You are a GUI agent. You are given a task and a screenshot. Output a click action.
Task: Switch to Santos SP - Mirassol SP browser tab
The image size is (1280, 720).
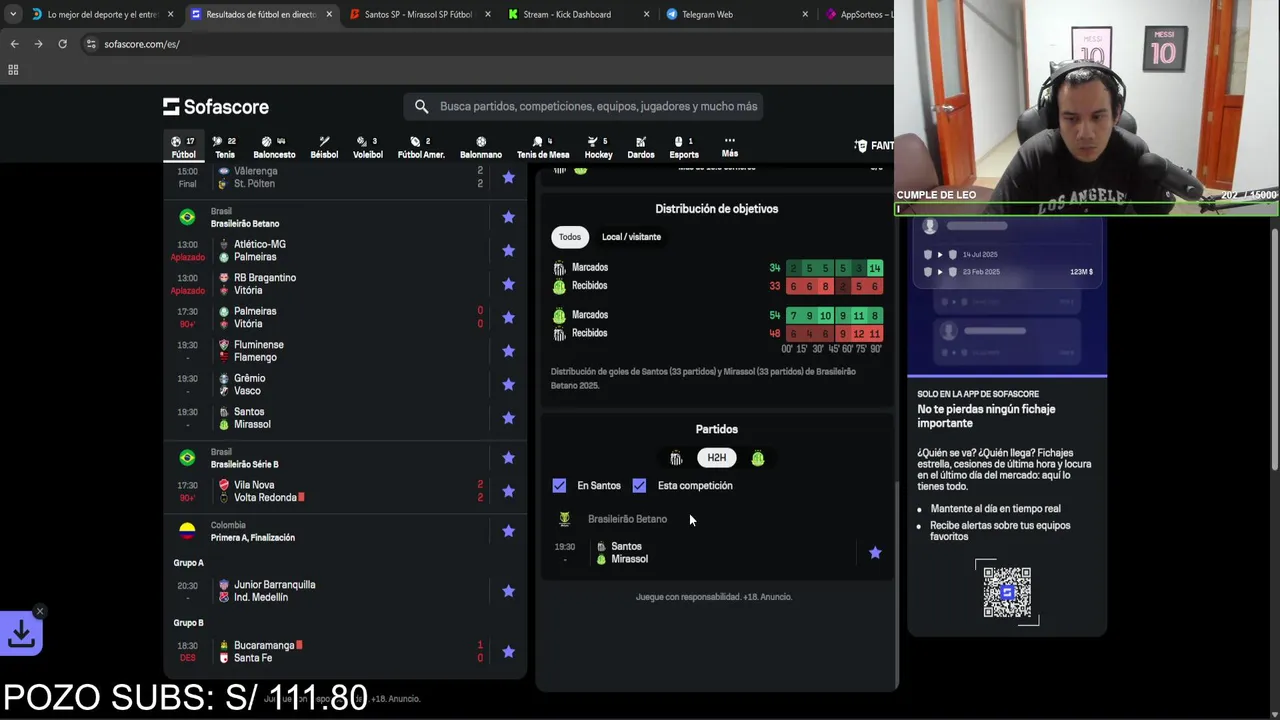click(x=418, y=15)
